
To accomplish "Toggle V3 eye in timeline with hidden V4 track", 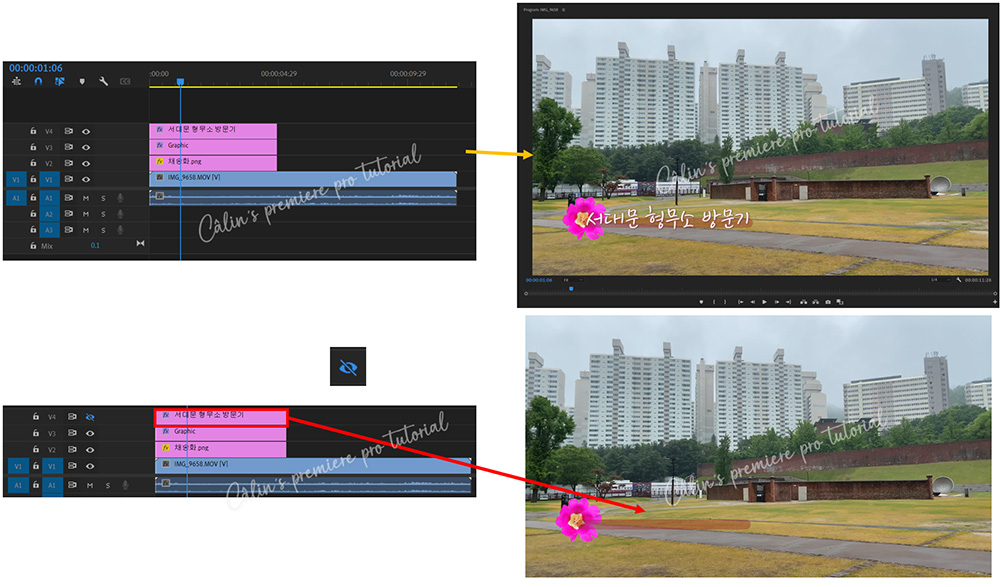I will pyautogui.click(x=90, y=433).
